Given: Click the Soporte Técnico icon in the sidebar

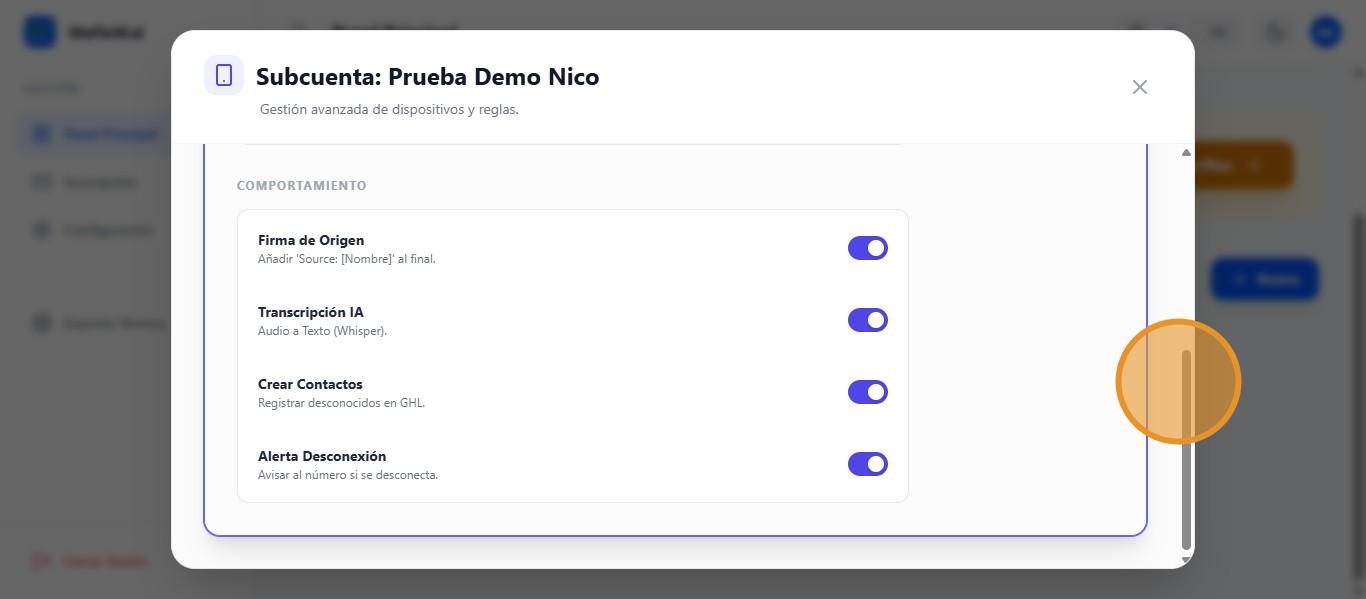Looking at the screenshot, I should click(x=41, y=323).
